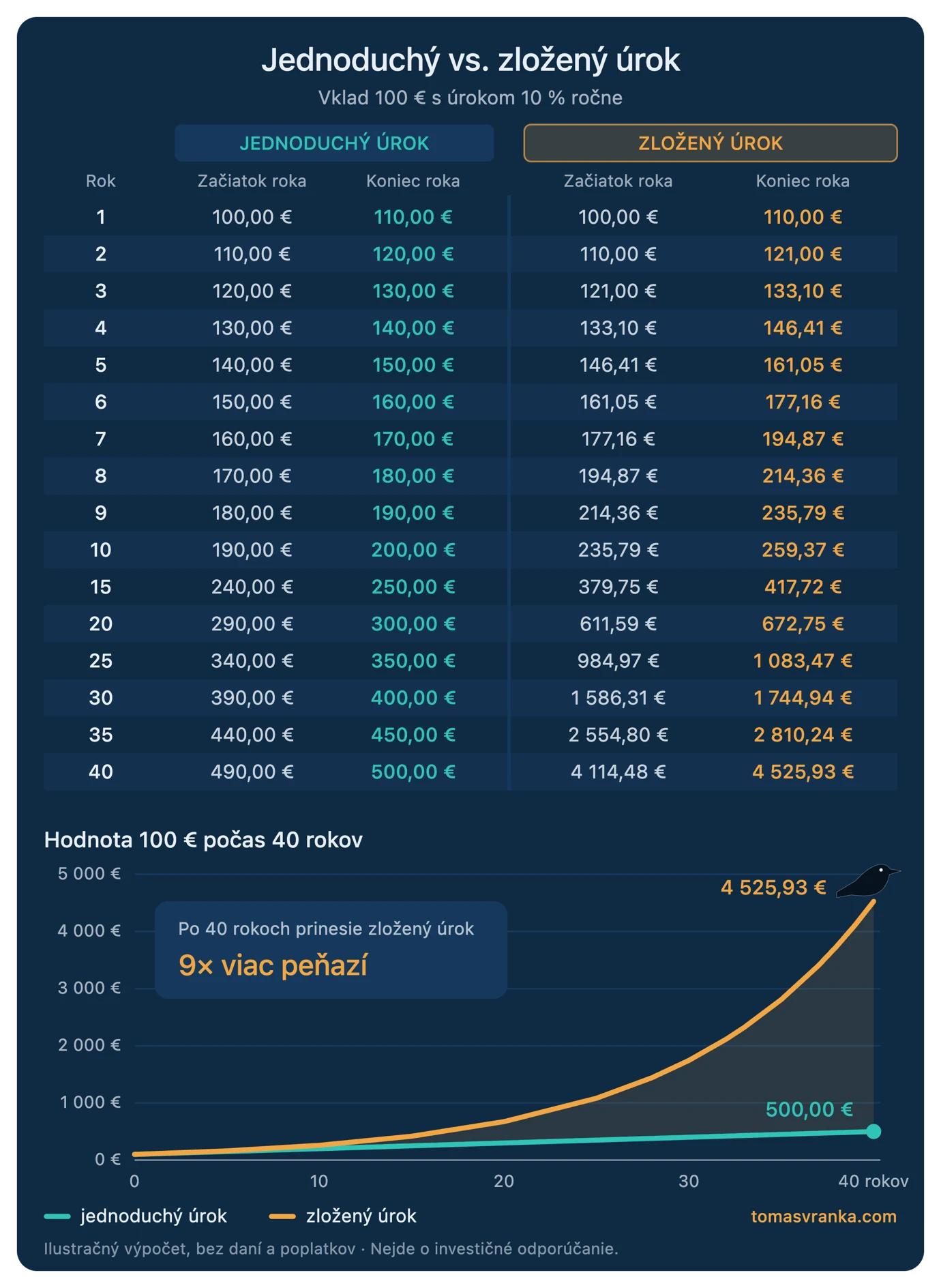Select year 25 in the Rok column

(x=101, y=661)
